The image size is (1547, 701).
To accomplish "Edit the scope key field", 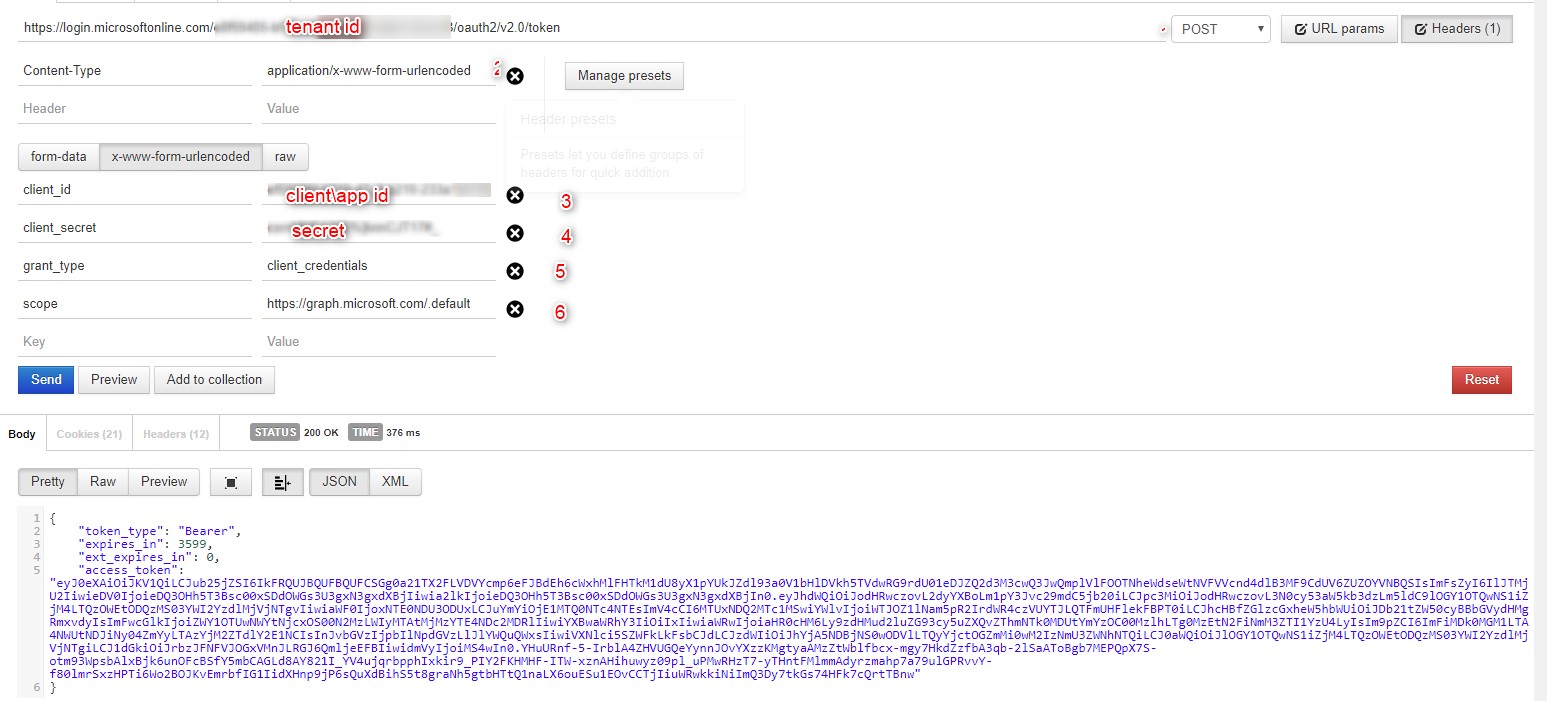I will pyautogui.click(x=135, y=304).
